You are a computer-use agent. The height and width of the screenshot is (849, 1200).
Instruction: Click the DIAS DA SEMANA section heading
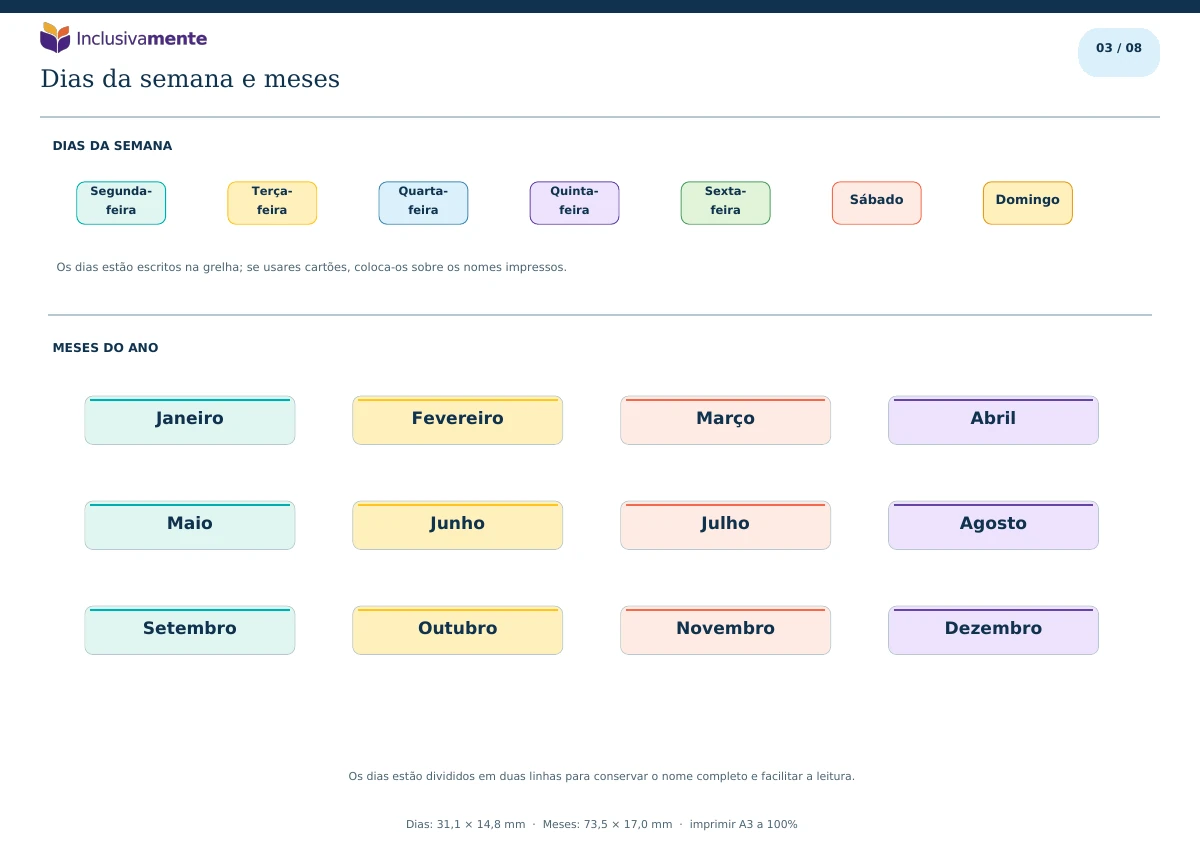[112, 146]
